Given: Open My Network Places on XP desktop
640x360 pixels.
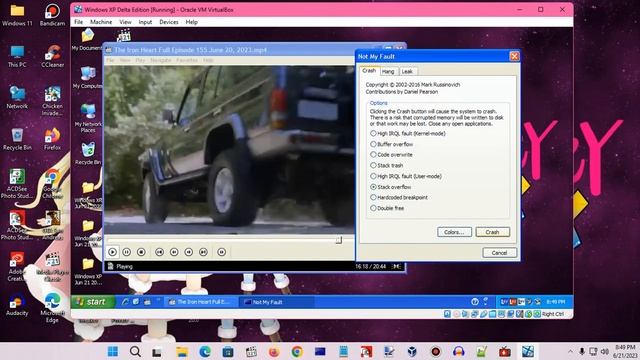Looking at the screenshot, I should click(x=88, y=118).
